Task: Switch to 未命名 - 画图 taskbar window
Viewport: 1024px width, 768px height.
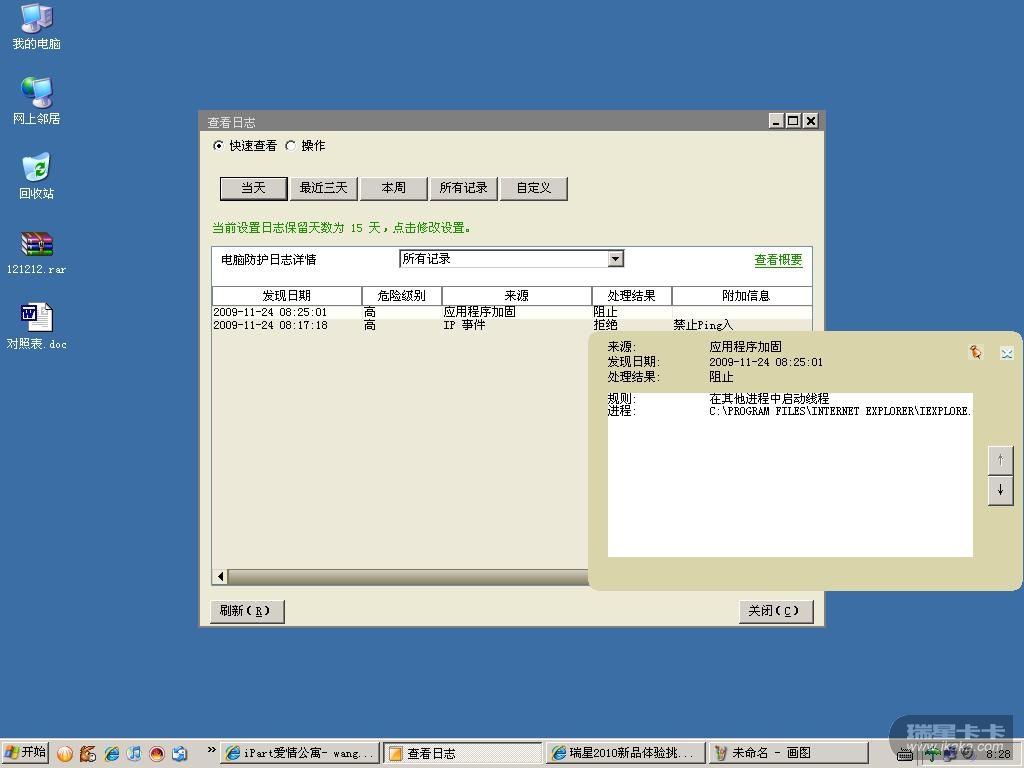Action: (x=788, y=753)
